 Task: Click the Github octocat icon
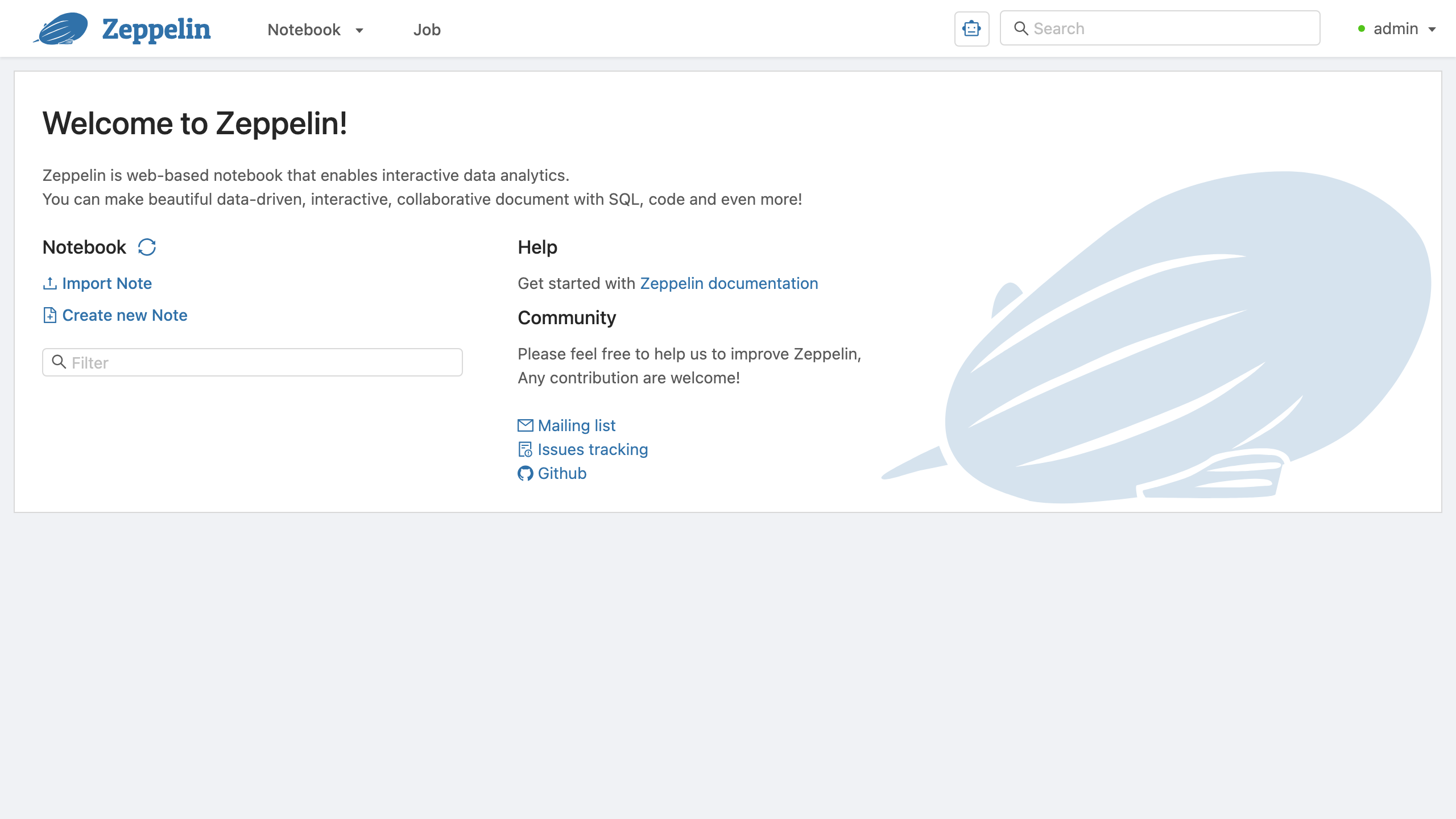(x=526, y=473)
